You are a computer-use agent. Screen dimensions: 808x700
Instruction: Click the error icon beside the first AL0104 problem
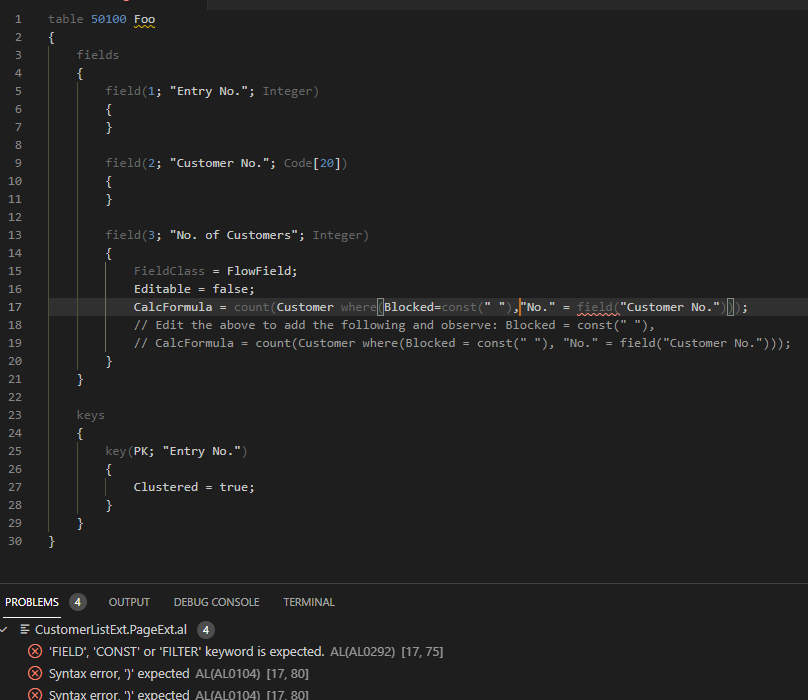point(35,672)
